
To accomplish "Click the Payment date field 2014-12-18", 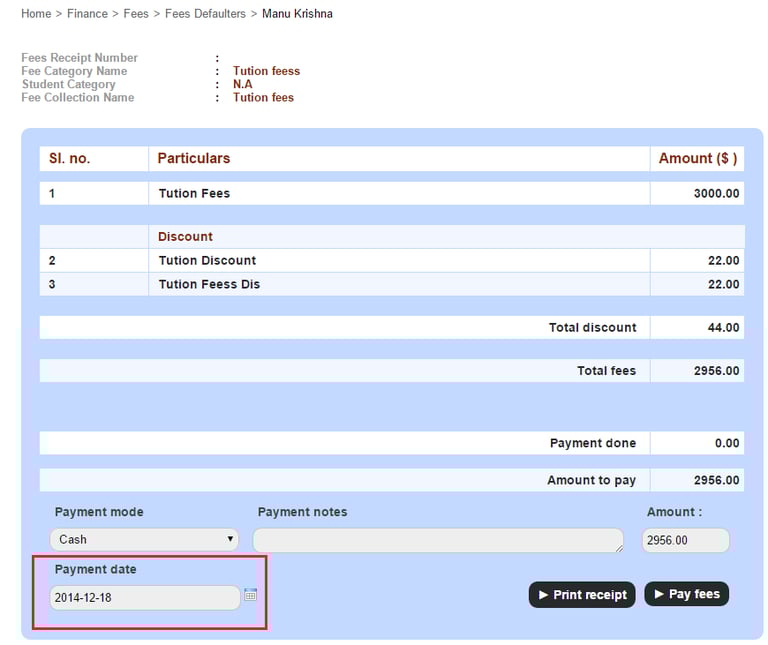I will [x=145, y=597].
